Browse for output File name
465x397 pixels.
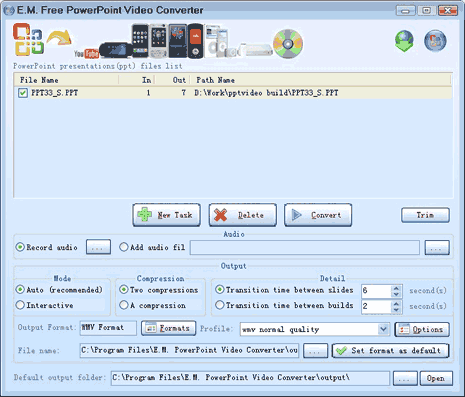[x=315, y=351]
